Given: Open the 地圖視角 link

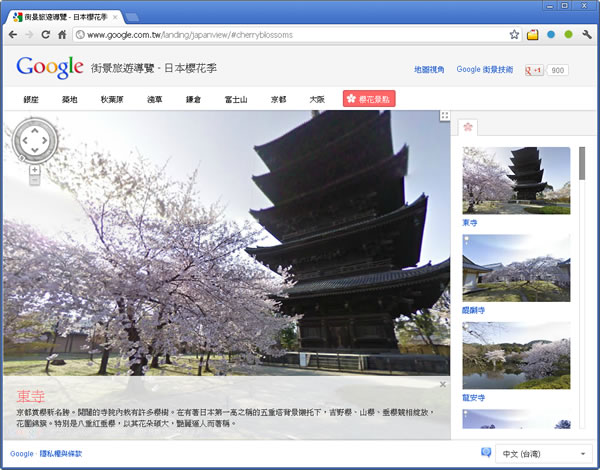Looking at the screenshot, I should point(429,70).
